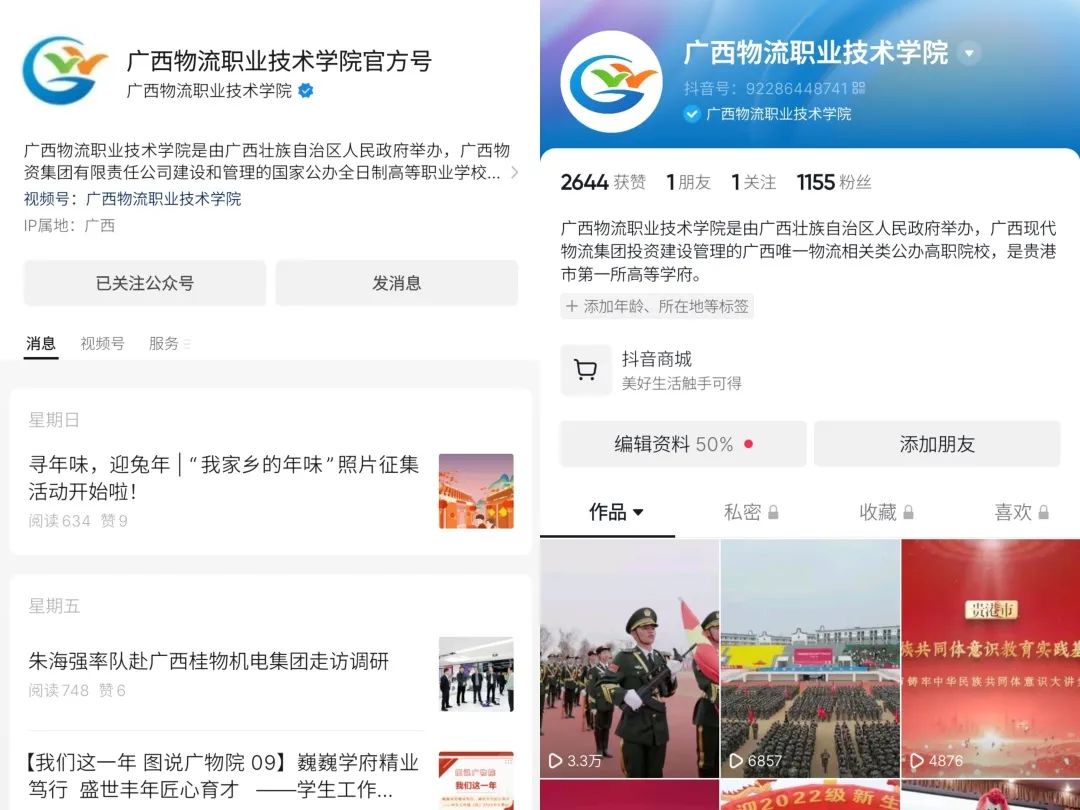Tap the lock icon on 私密 tab
1080x810 pixels.
[773, 512]
